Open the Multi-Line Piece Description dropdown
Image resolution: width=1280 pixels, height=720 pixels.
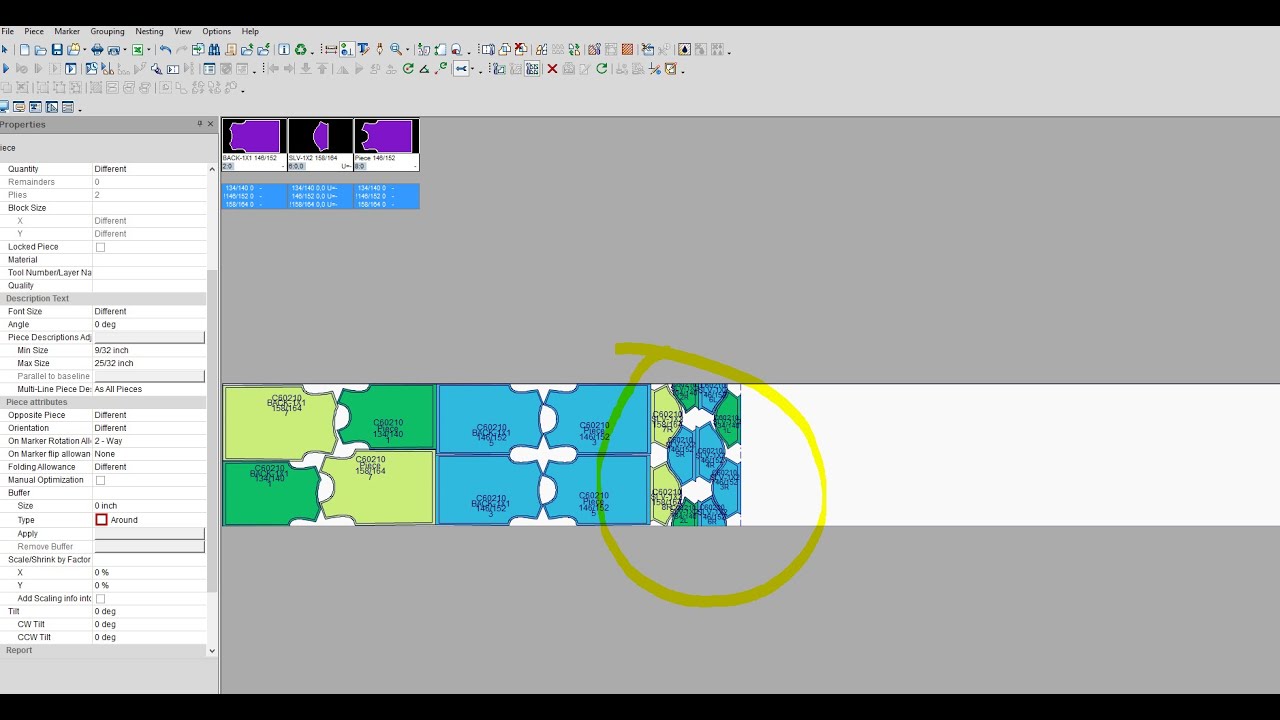pyautogui.click(x=149, y=389)
